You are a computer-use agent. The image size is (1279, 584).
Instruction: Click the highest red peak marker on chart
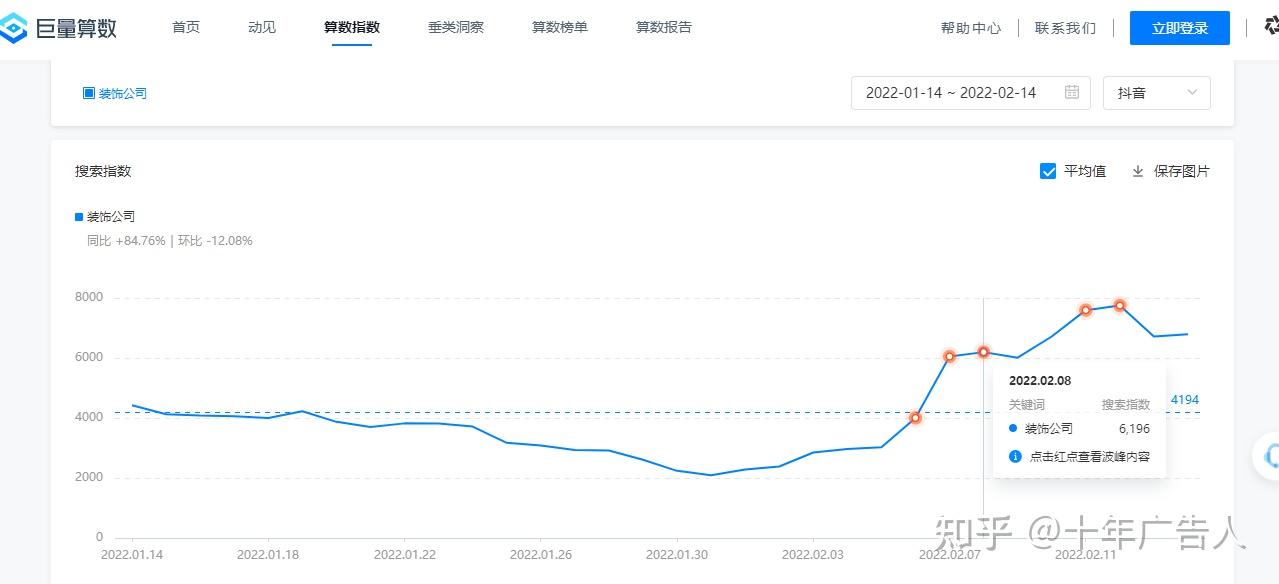1120,305
